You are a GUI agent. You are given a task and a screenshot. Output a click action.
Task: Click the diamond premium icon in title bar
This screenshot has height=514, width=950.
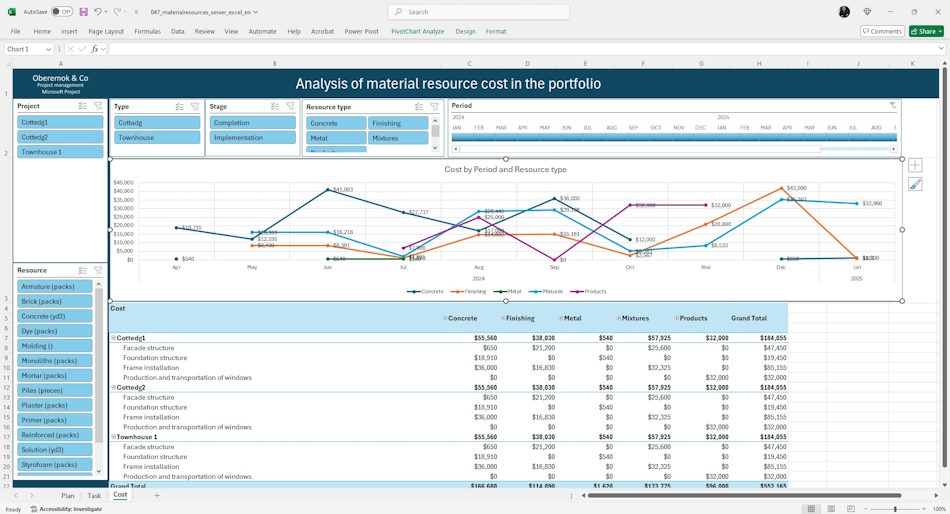[x=867, y=12]
